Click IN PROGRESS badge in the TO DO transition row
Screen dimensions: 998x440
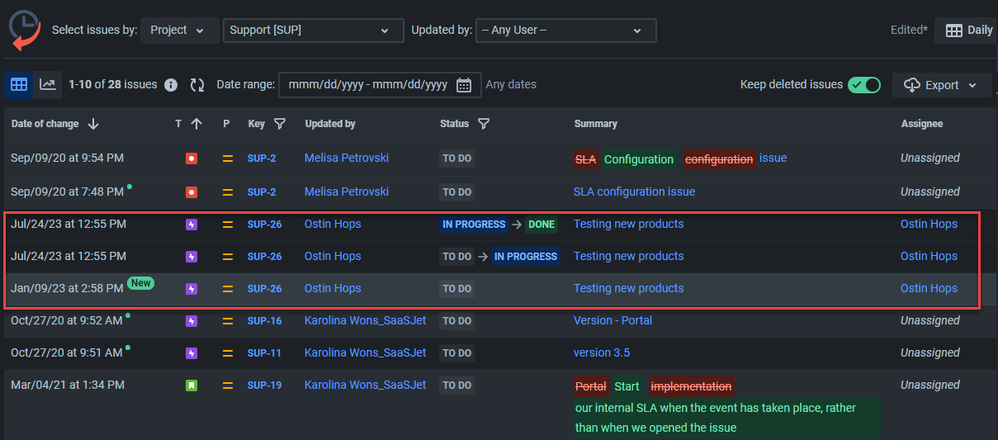tap(526, 257)
